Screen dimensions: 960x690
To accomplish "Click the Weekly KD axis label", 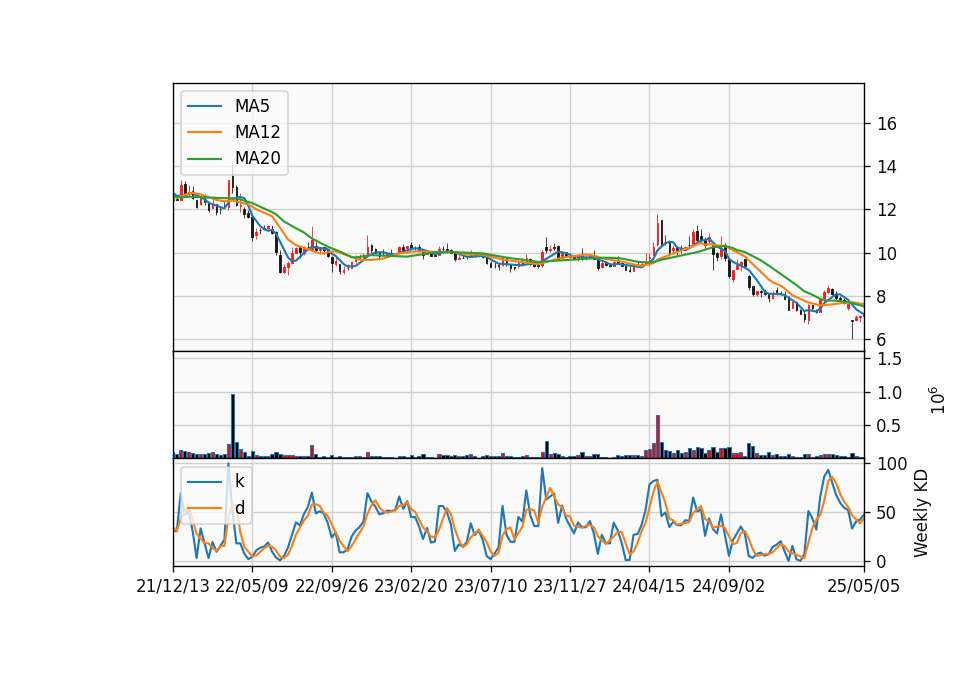I will tap(921, 513).
